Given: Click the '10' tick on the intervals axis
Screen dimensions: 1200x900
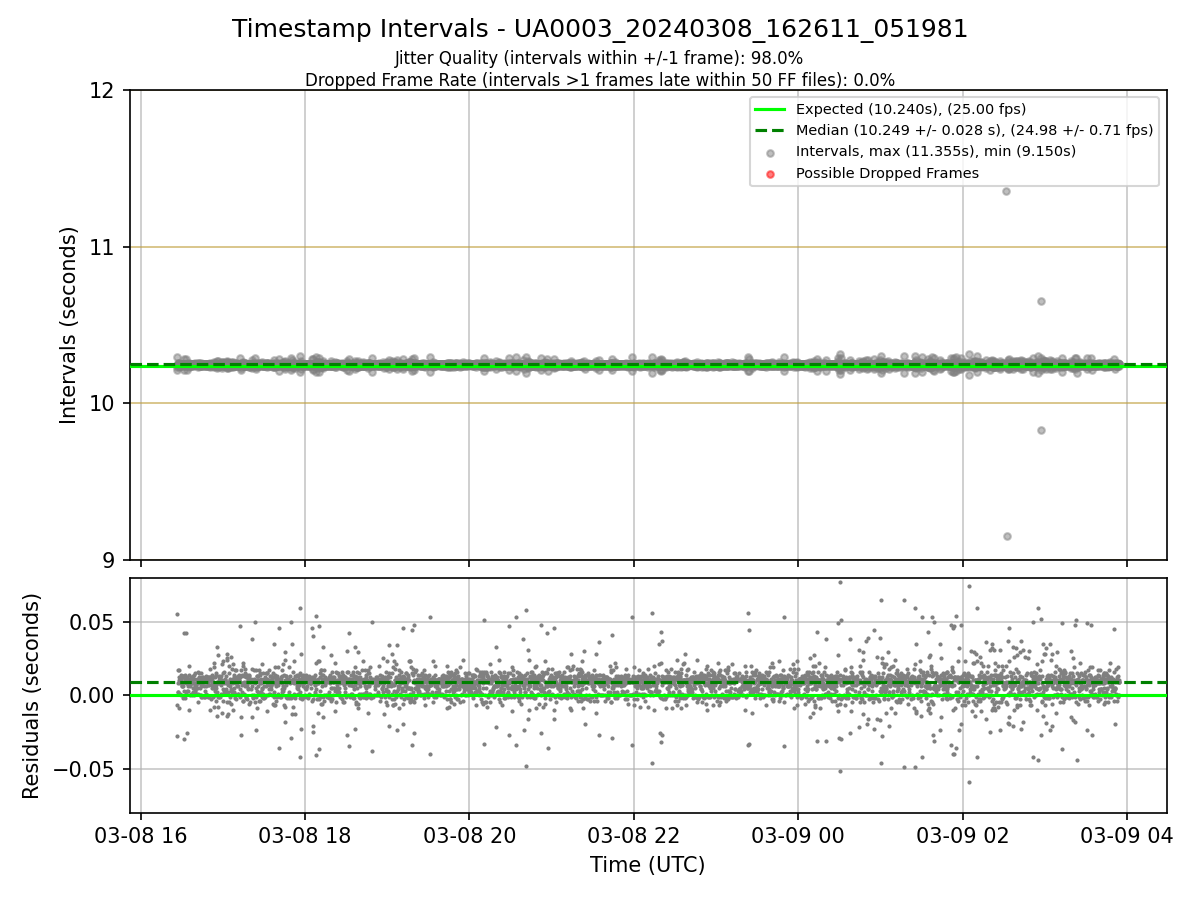Looking at the screenshot, I should [x=105, y=404].
